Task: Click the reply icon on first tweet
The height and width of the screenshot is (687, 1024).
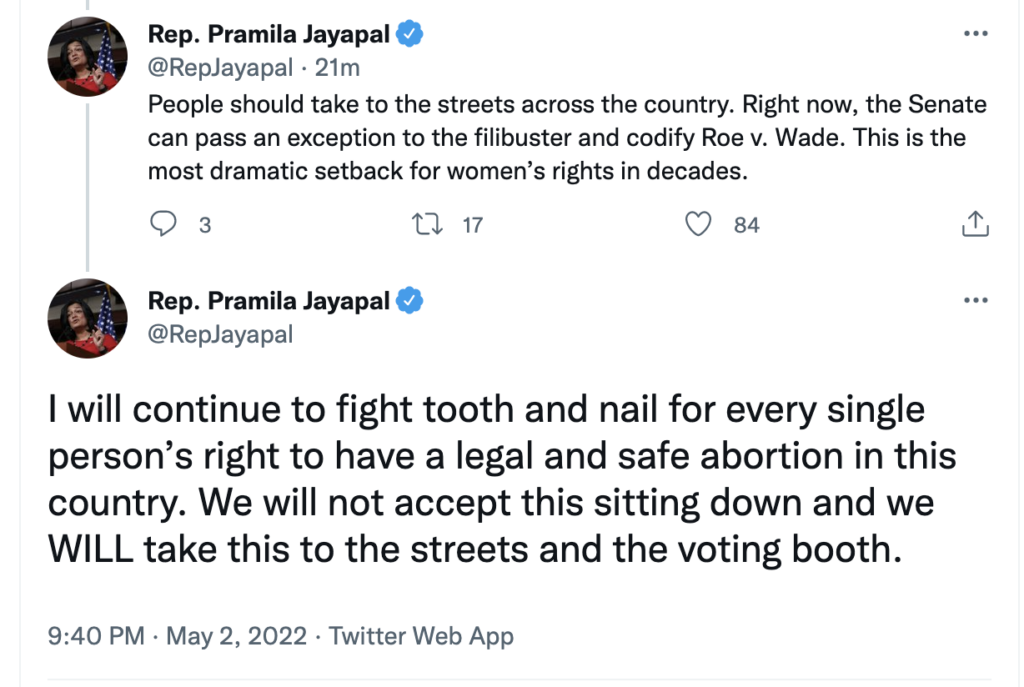Action: pyautogui.click(x=163, y=225)
